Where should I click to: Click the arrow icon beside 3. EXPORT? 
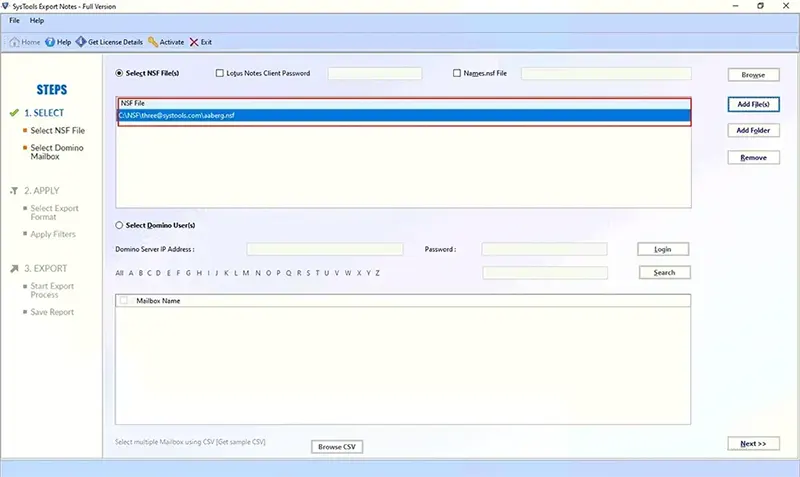14,268
